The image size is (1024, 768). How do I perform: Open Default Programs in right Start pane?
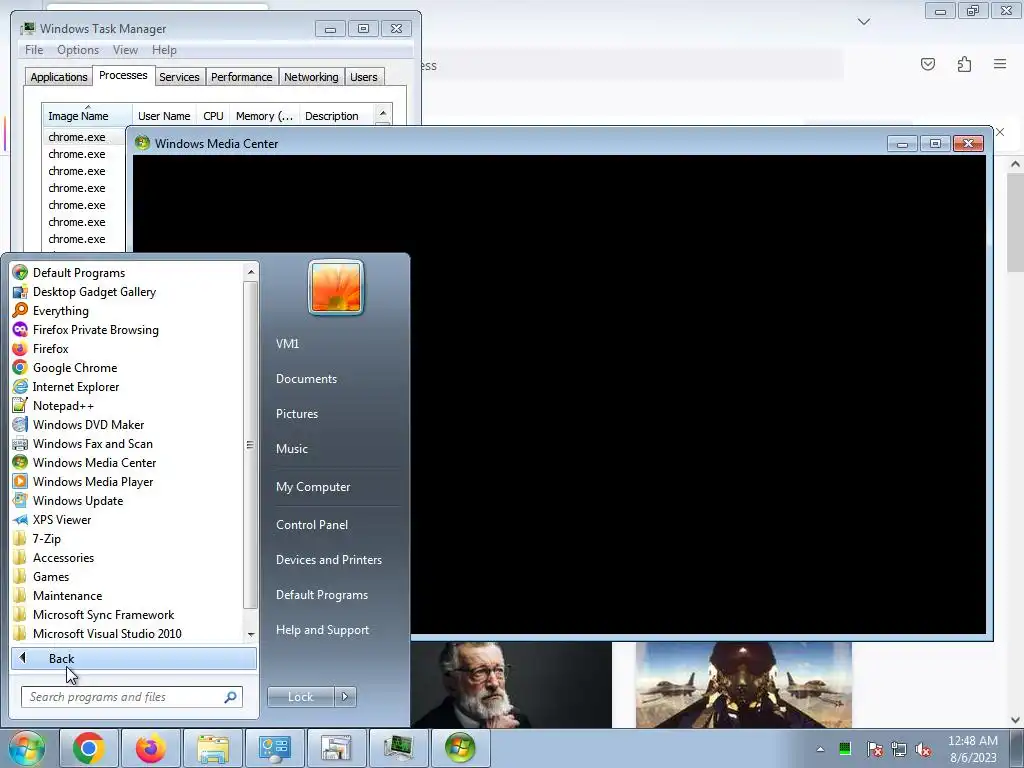[x=322, y=595]
